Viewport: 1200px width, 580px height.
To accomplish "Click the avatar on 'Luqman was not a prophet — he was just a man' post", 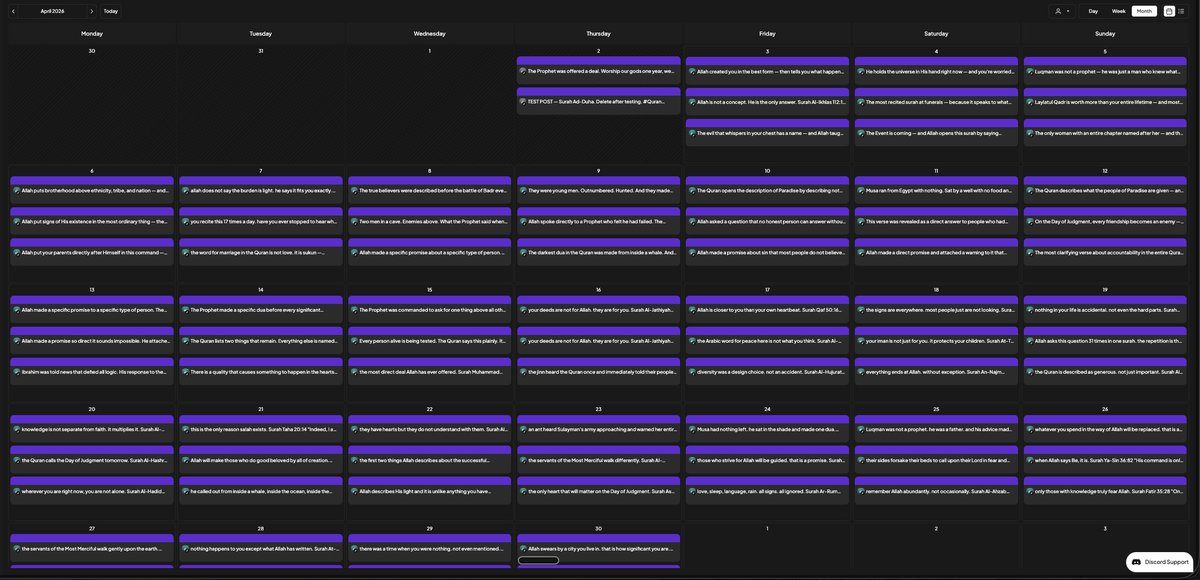I will [1030, 71].
